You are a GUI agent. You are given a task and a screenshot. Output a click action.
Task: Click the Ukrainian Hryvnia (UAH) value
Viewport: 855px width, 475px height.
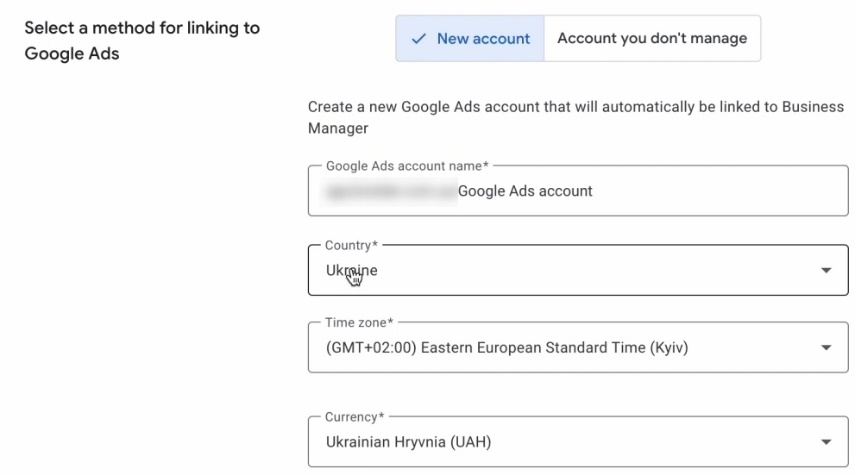(x=409, y=441)
